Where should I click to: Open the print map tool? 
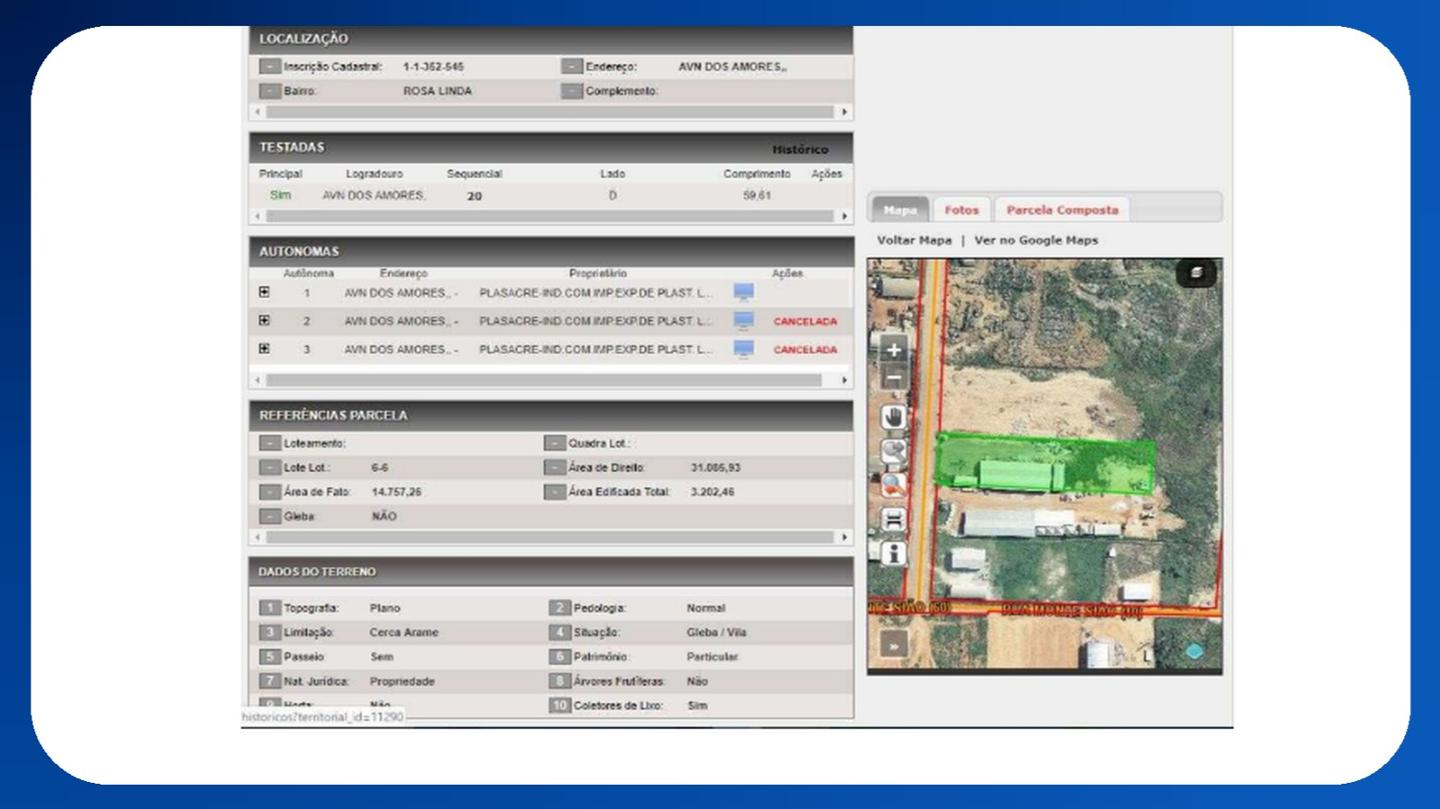[893, 519]
